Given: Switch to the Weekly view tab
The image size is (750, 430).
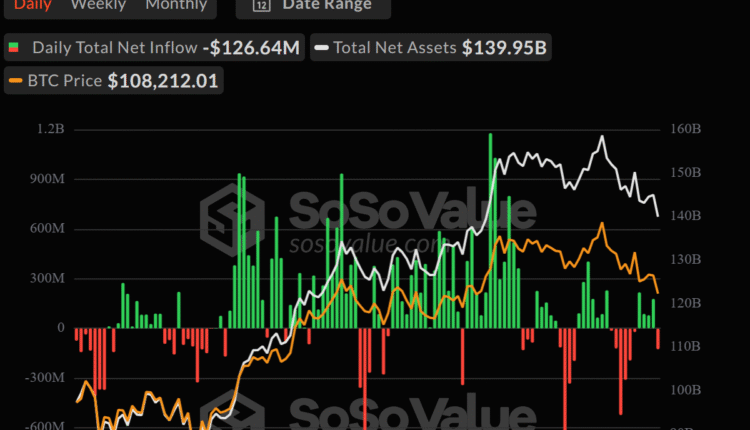Looking at the screenshot, I should (x=98, y=5).
